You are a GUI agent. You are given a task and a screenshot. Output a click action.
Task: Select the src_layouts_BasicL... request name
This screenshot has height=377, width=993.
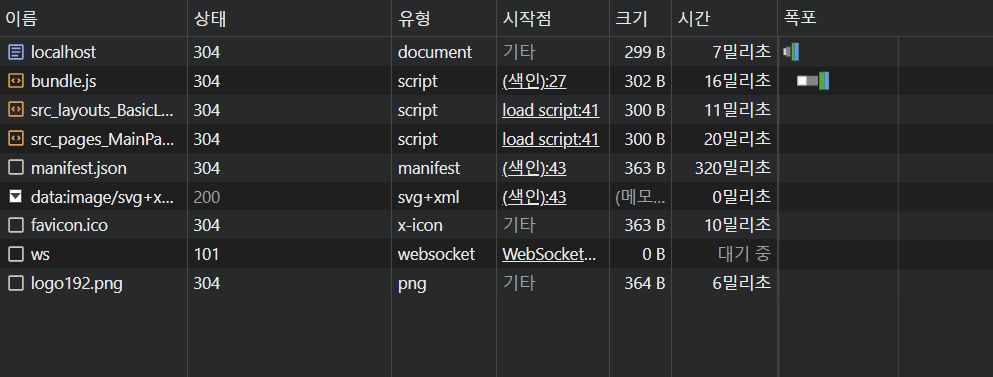[x=102, y=110]
